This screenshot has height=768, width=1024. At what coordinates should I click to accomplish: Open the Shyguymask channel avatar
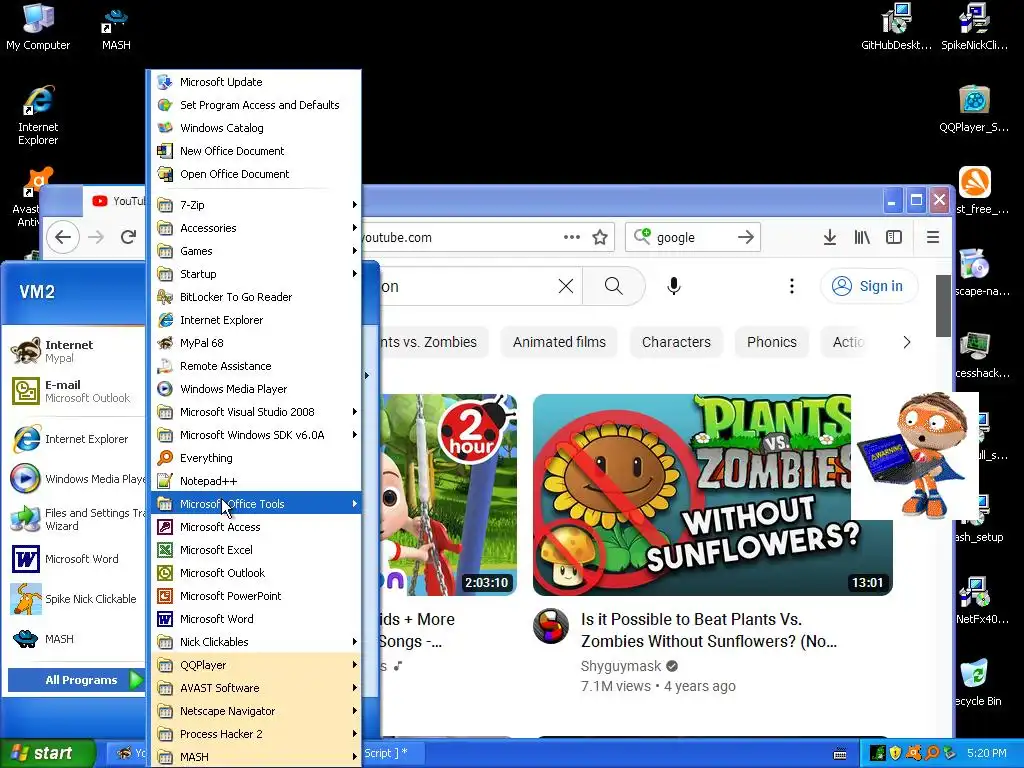551,626
